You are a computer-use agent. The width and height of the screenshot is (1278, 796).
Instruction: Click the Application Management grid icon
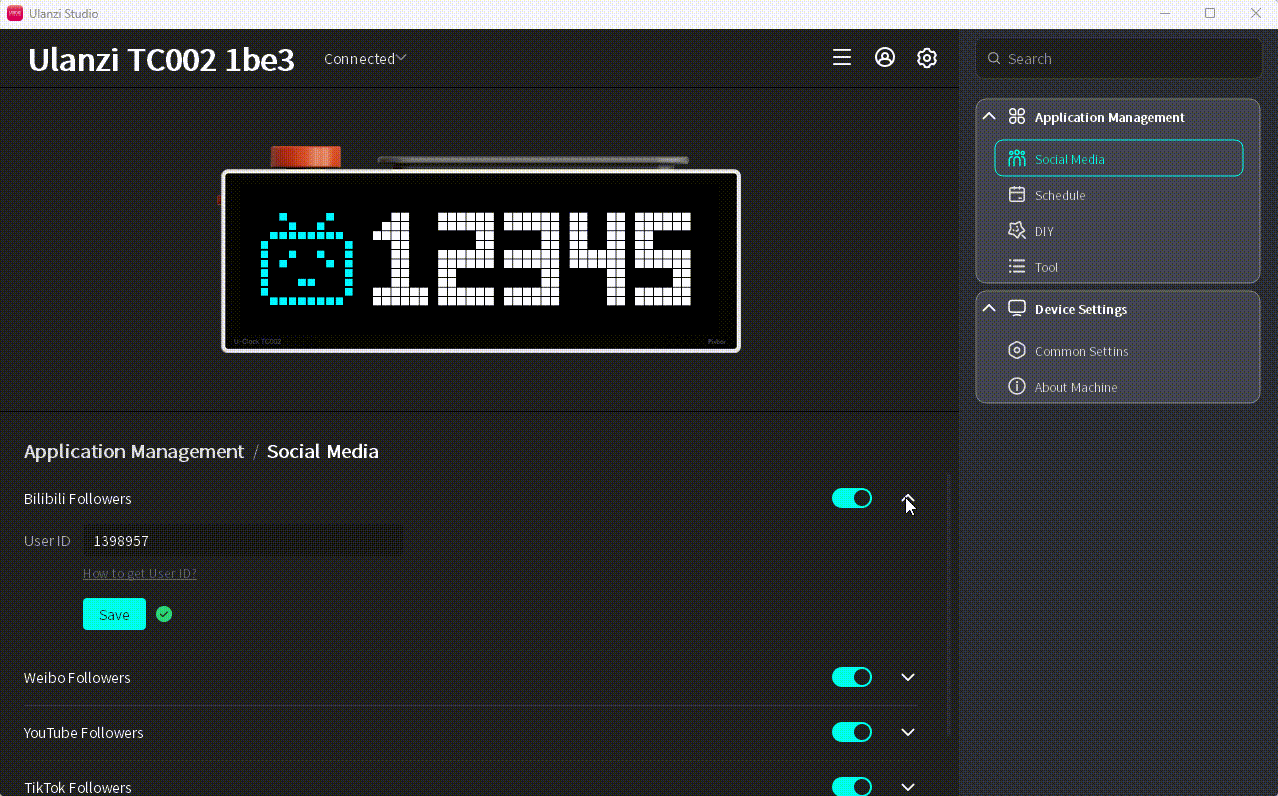(1017, 117)
